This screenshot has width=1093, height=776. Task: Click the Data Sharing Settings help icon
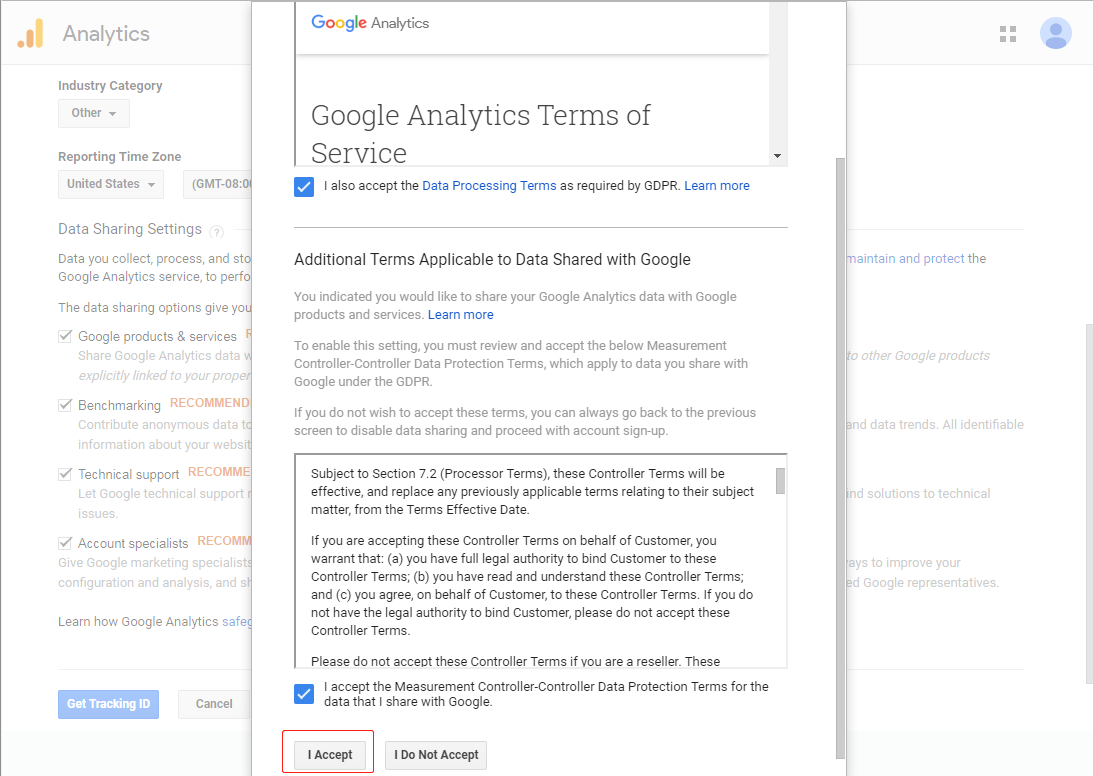tap(217, 231)
